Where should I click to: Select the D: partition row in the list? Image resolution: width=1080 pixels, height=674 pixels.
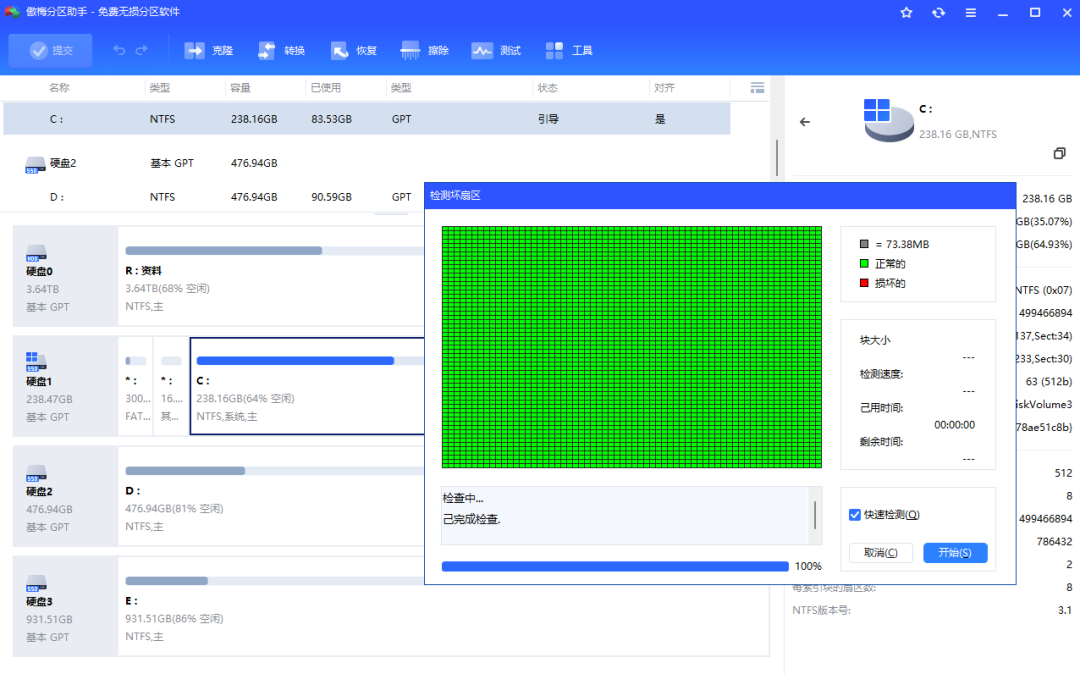(x=200, y=197)
